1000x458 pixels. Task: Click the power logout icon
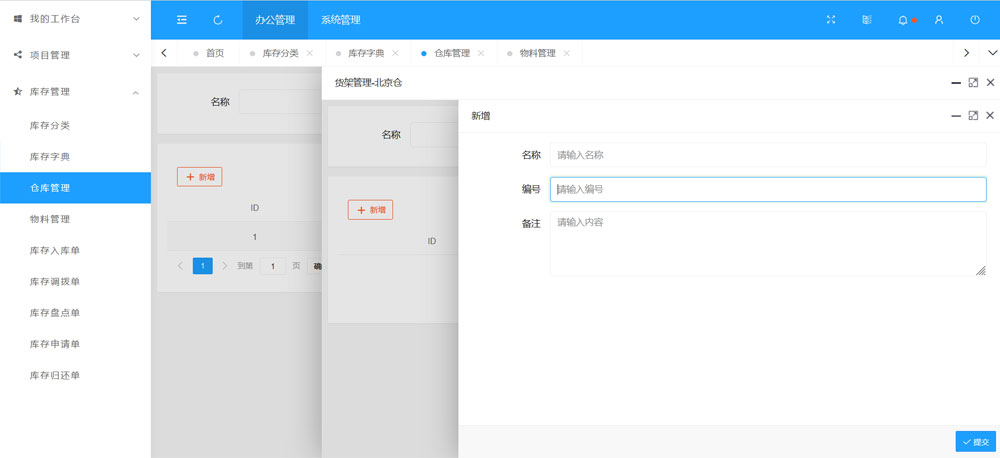point(975,20)
